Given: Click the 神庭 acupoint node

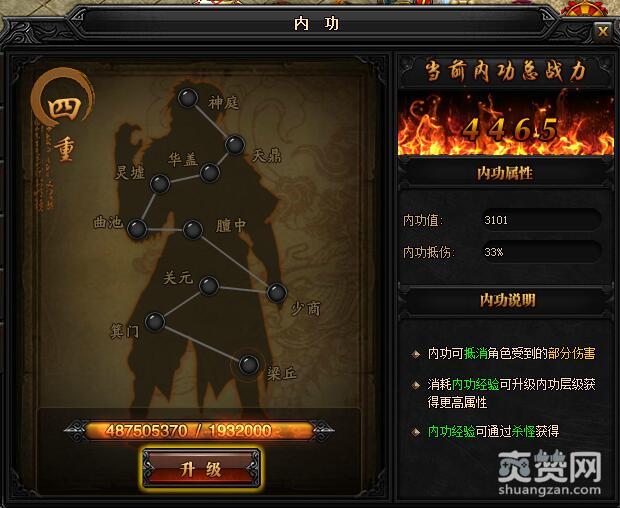Looking at the screenshot, I should [x=188, y=98].
